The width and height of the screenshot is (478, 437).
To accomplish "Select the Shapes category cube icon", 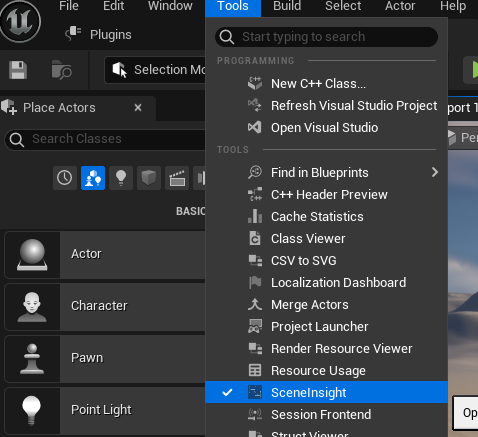I will click(x=149, y=178).
